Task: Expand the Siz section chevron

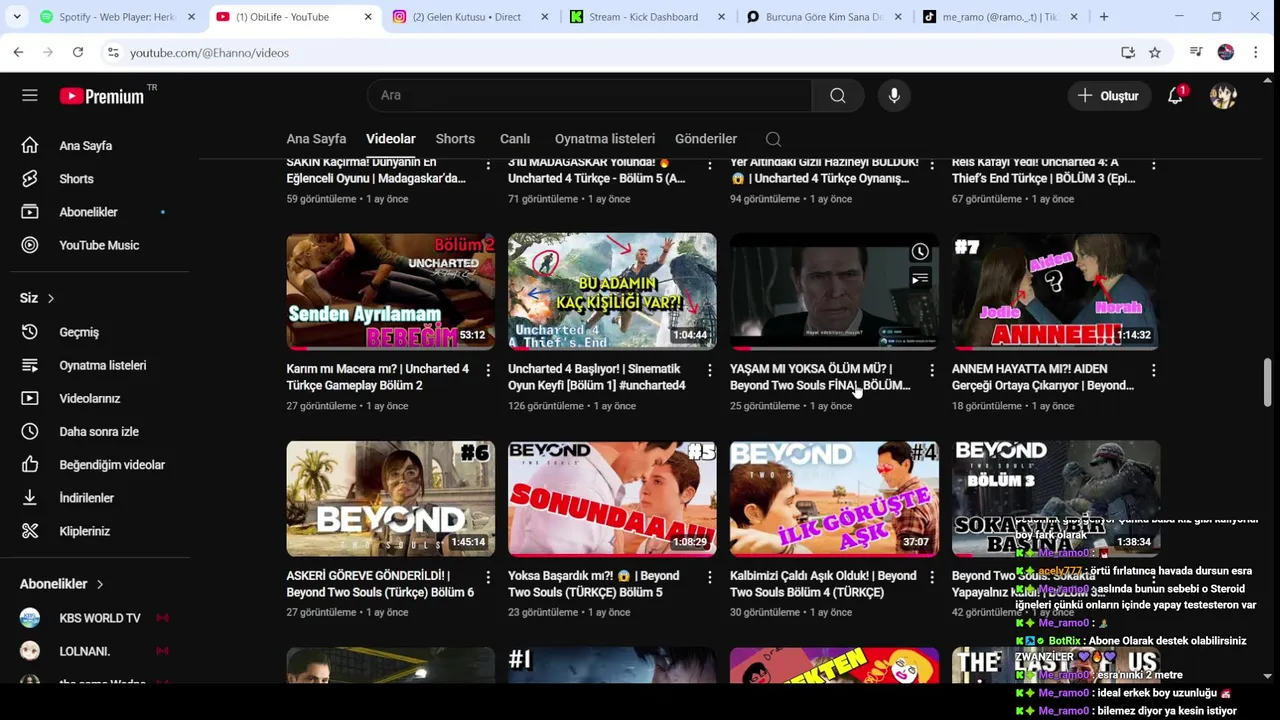Action: pos(50,298)
